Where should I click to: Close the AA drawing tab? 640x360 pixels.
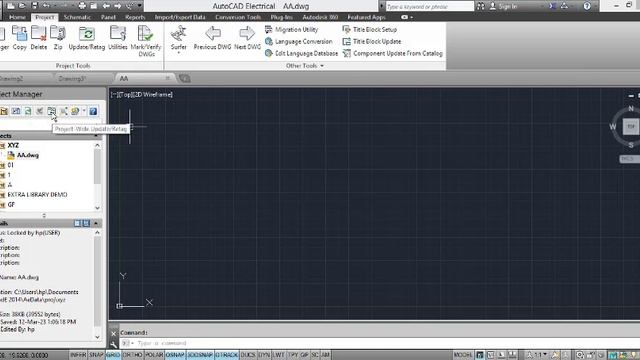(x=167, y=78)
